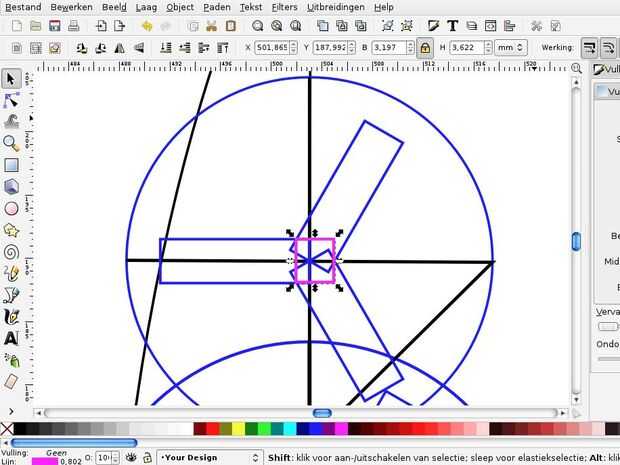Open the Your Design layer dropdown
Screen dimensions: 620x465
coord(210,457)
